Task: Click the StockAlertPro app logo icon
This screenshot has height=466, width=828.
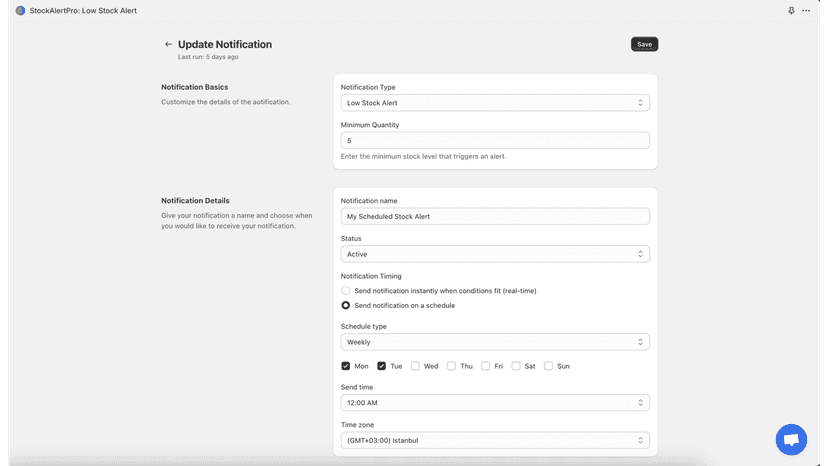Action: click(x=20, y=11)
